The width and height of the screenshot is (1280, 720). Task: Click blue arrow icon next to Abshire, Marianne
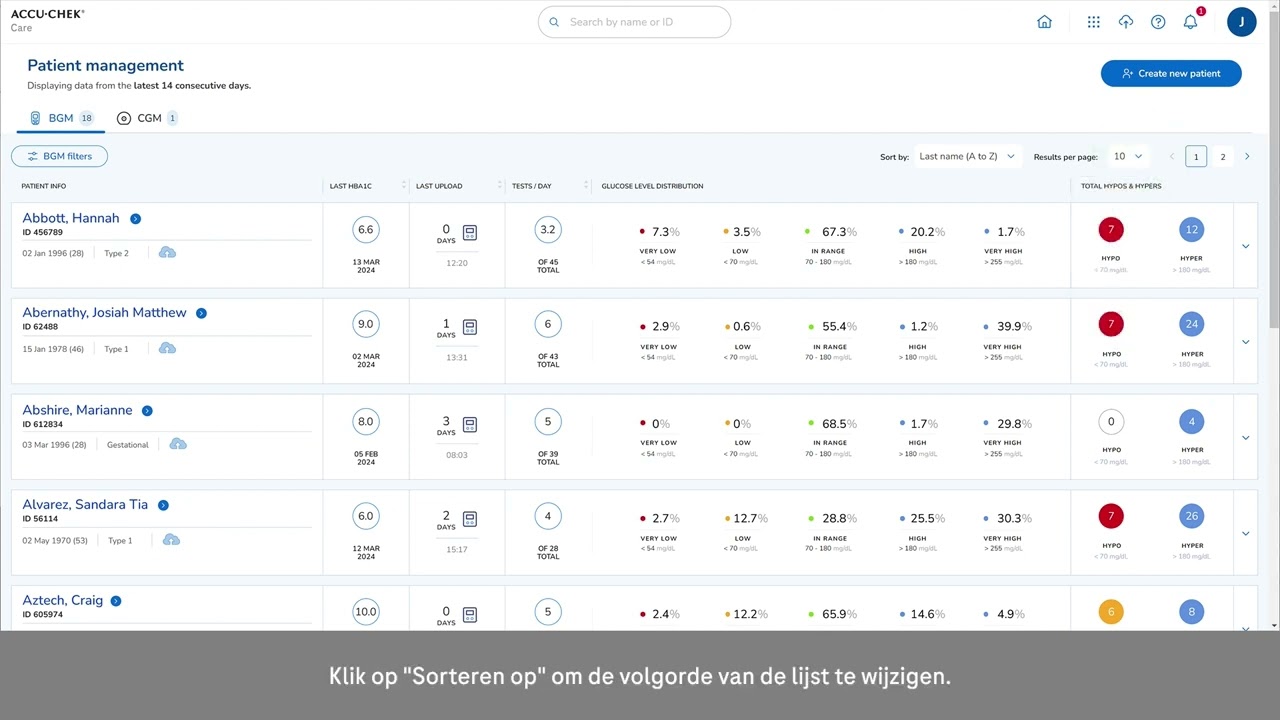pyautogui.click(x=147, y=411)
